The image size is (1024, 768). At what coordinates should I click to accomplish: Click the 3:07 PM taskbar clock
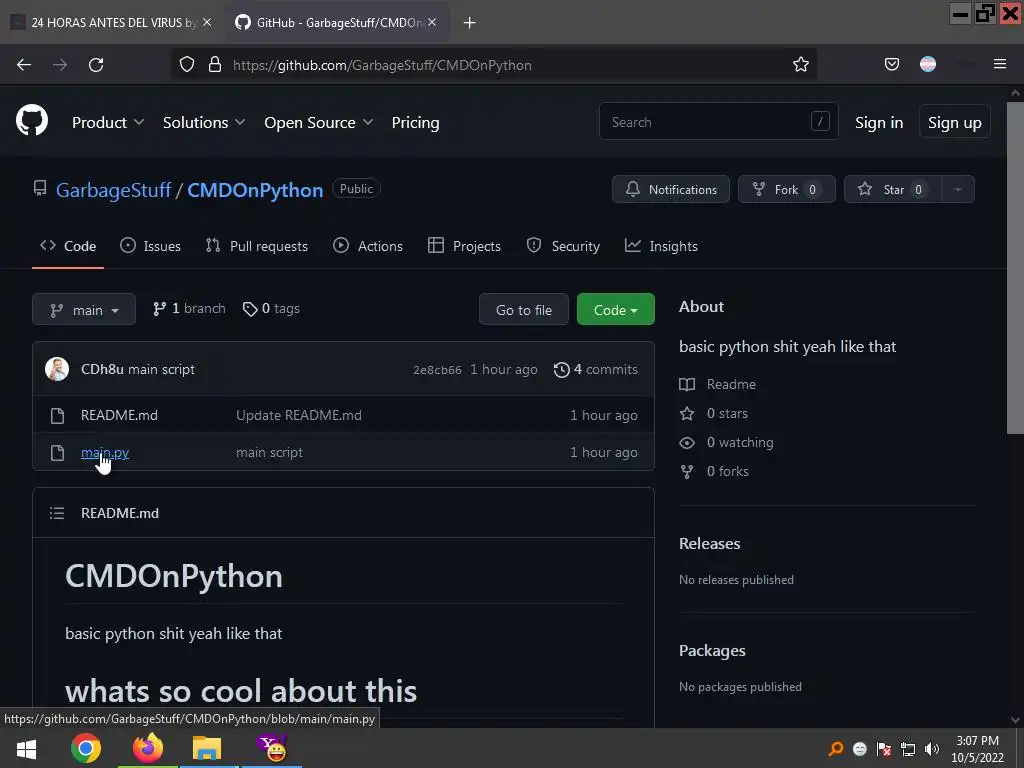pos(977,749)
